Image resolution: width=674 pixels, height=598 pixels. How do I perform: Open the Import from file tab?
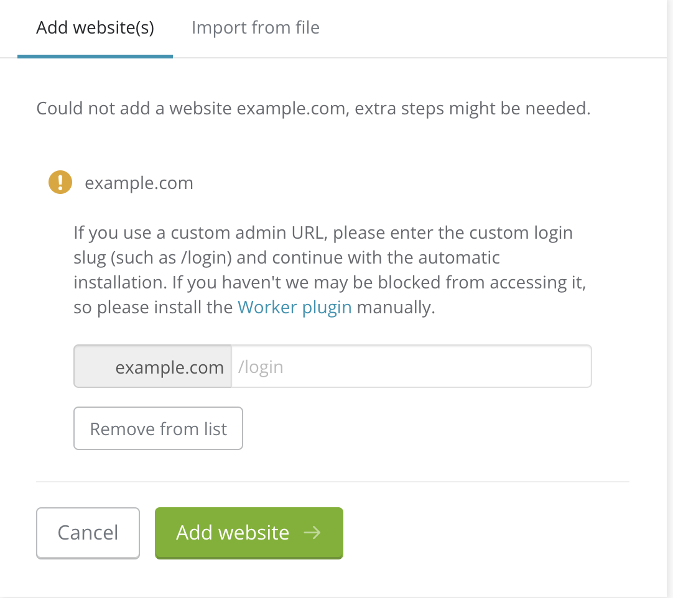[x=255, y=27]
